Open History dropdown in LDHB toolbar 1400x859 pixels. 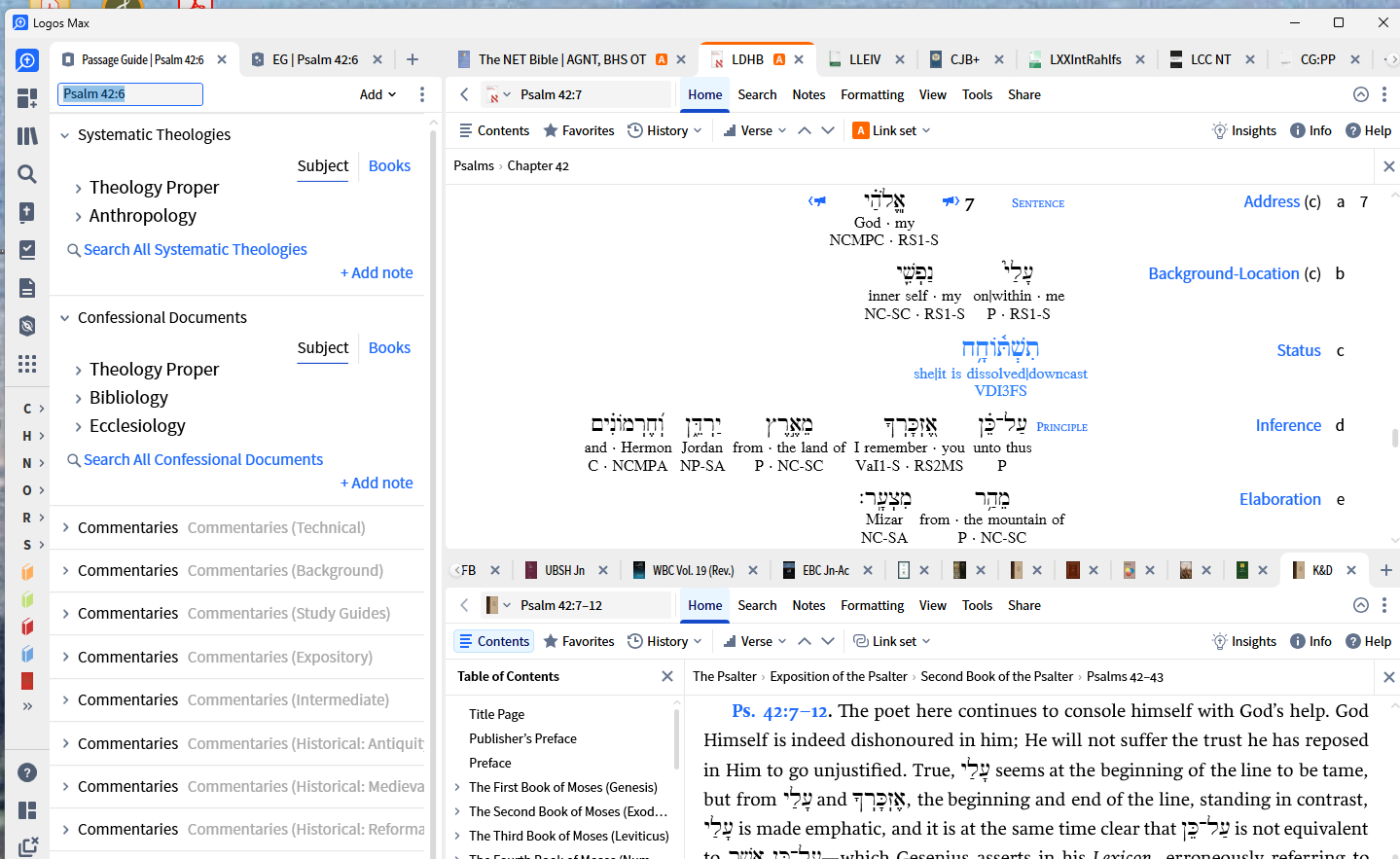click(x=664, y=131)
